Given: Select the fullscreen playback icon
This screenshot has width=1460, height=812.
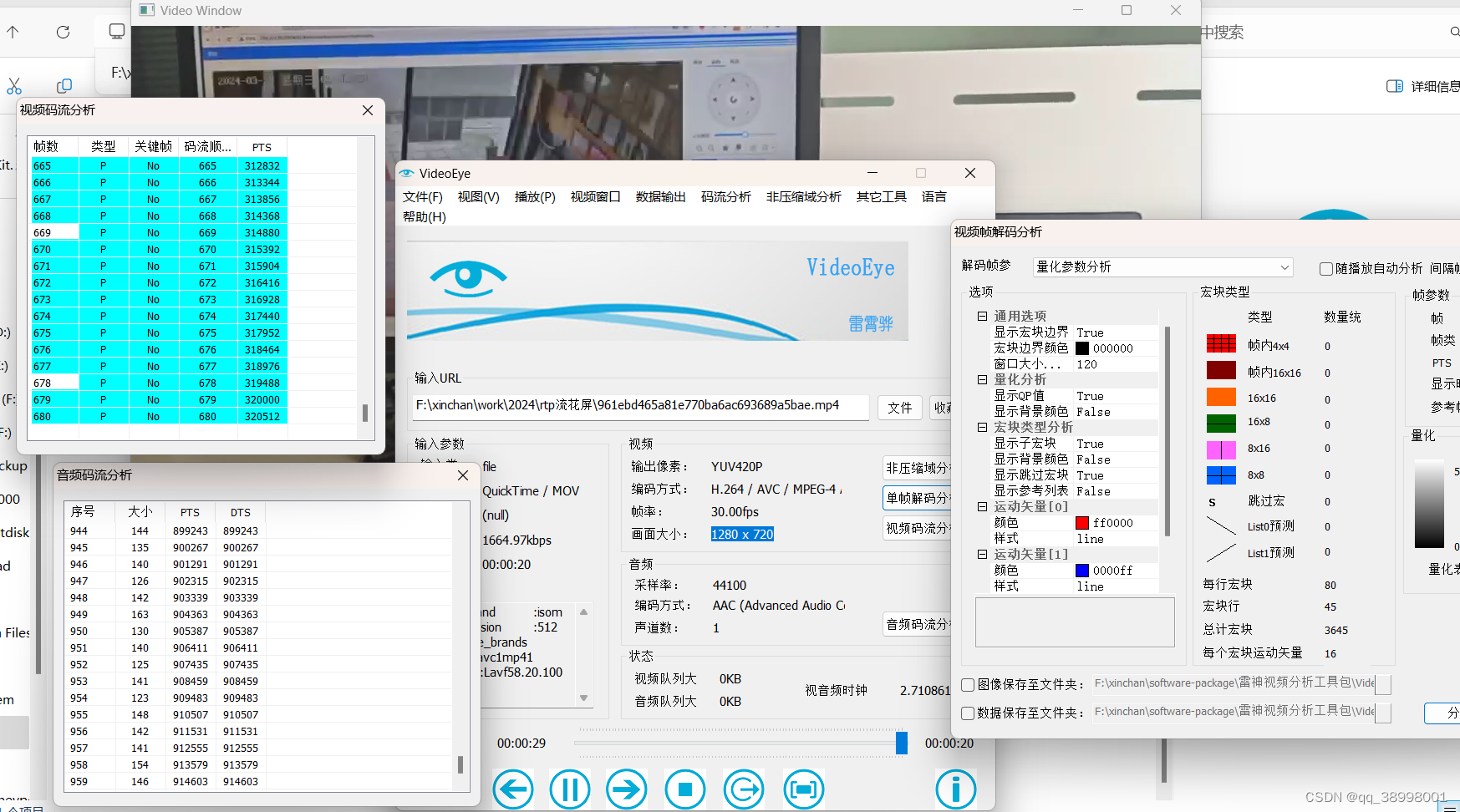Looking at the screenshot, I should coord(803,789).
